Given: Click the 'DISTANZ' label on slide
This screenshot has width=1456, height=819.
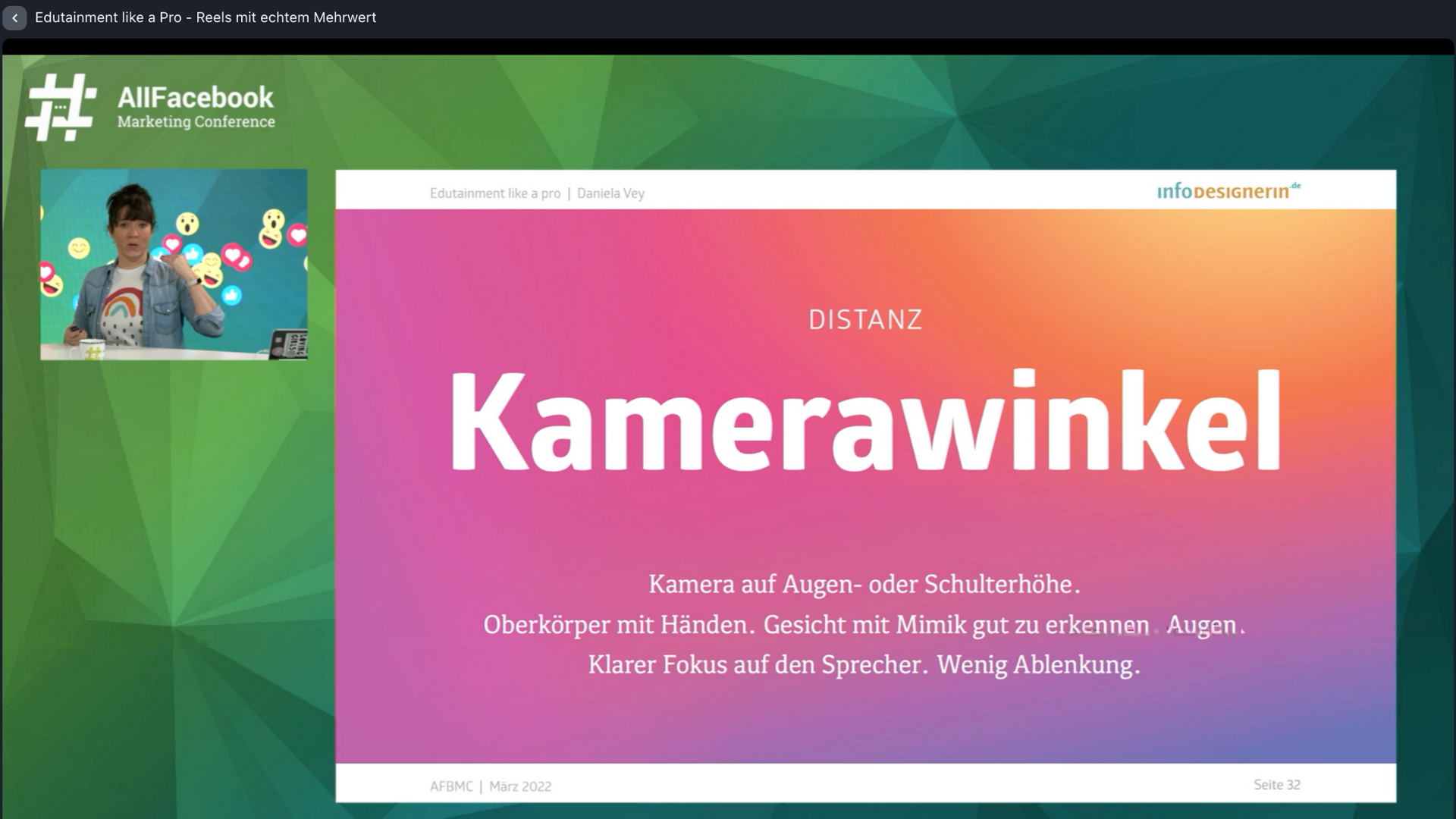Looking at the screenshot, I should pos(864,320).
